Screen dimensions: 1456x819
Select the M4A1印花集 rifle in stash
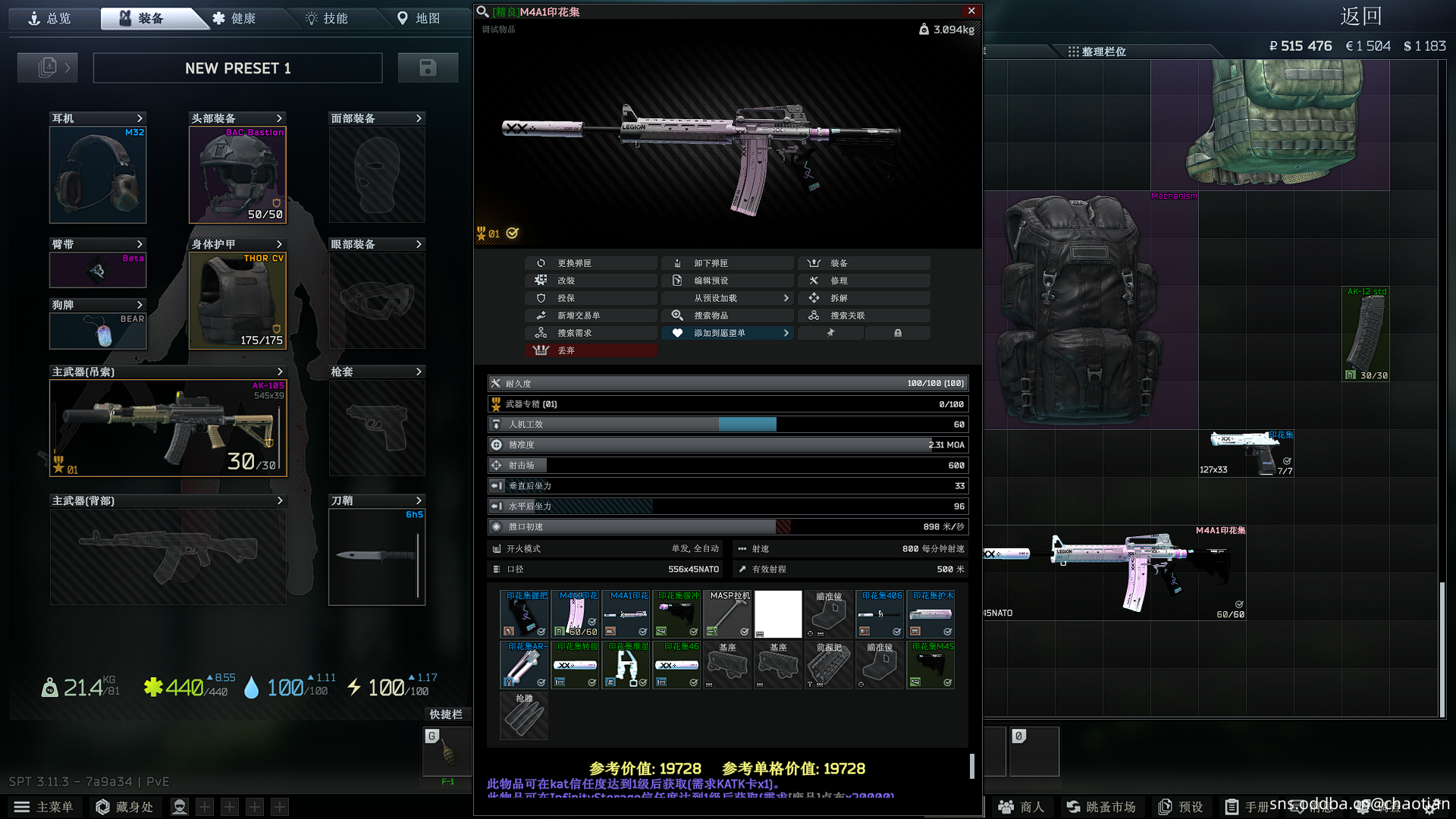pos(1115,573)
